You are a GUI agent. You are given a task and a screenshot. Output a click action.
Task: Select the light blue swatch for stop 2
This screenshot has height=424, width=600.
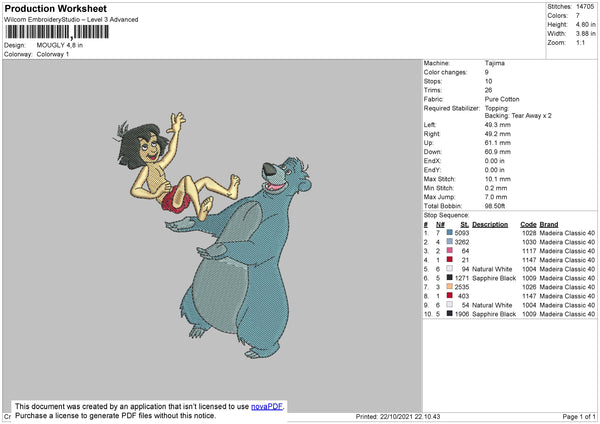(450, 242)
